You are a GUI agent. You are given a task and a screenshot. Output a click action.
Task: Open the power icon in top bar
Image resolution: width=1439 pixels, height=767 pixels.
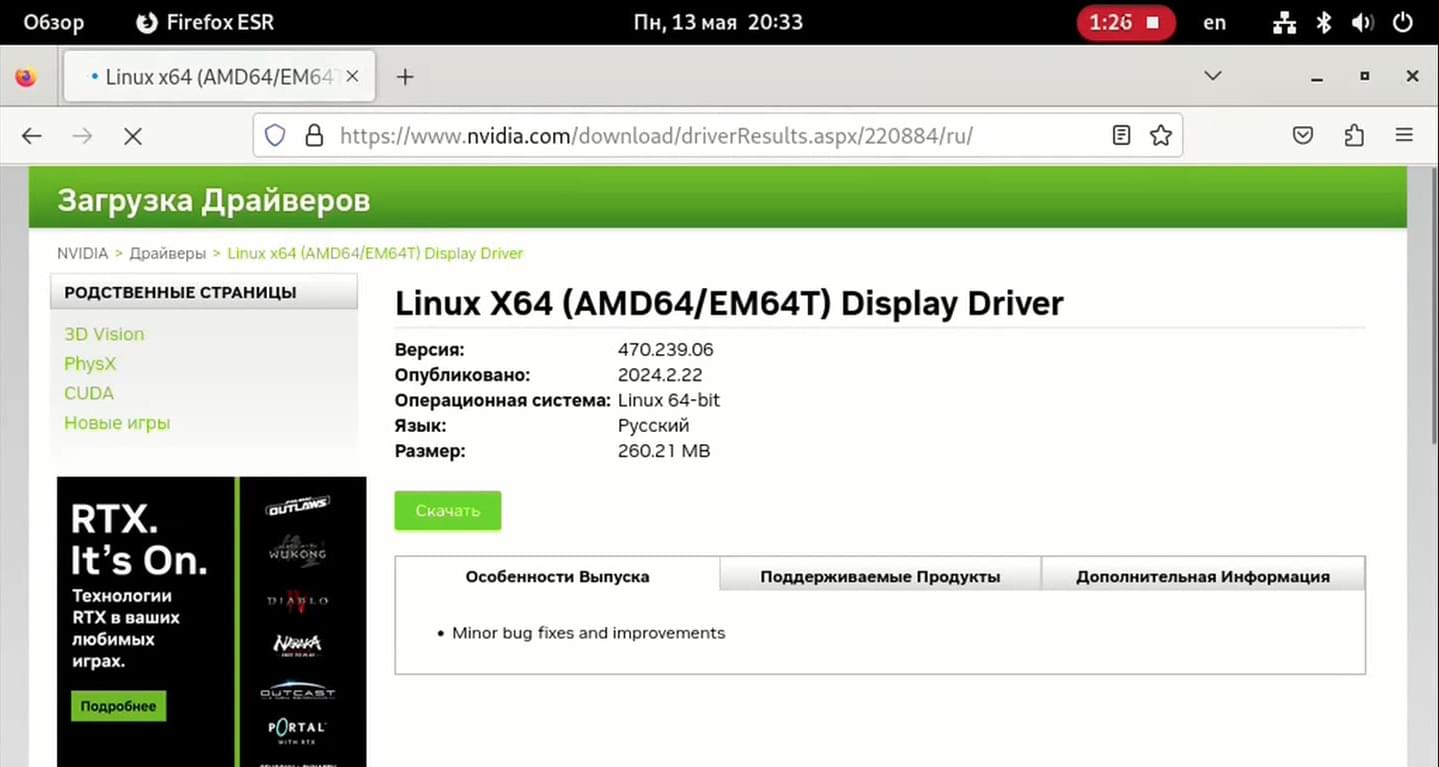pos(1403,22)
